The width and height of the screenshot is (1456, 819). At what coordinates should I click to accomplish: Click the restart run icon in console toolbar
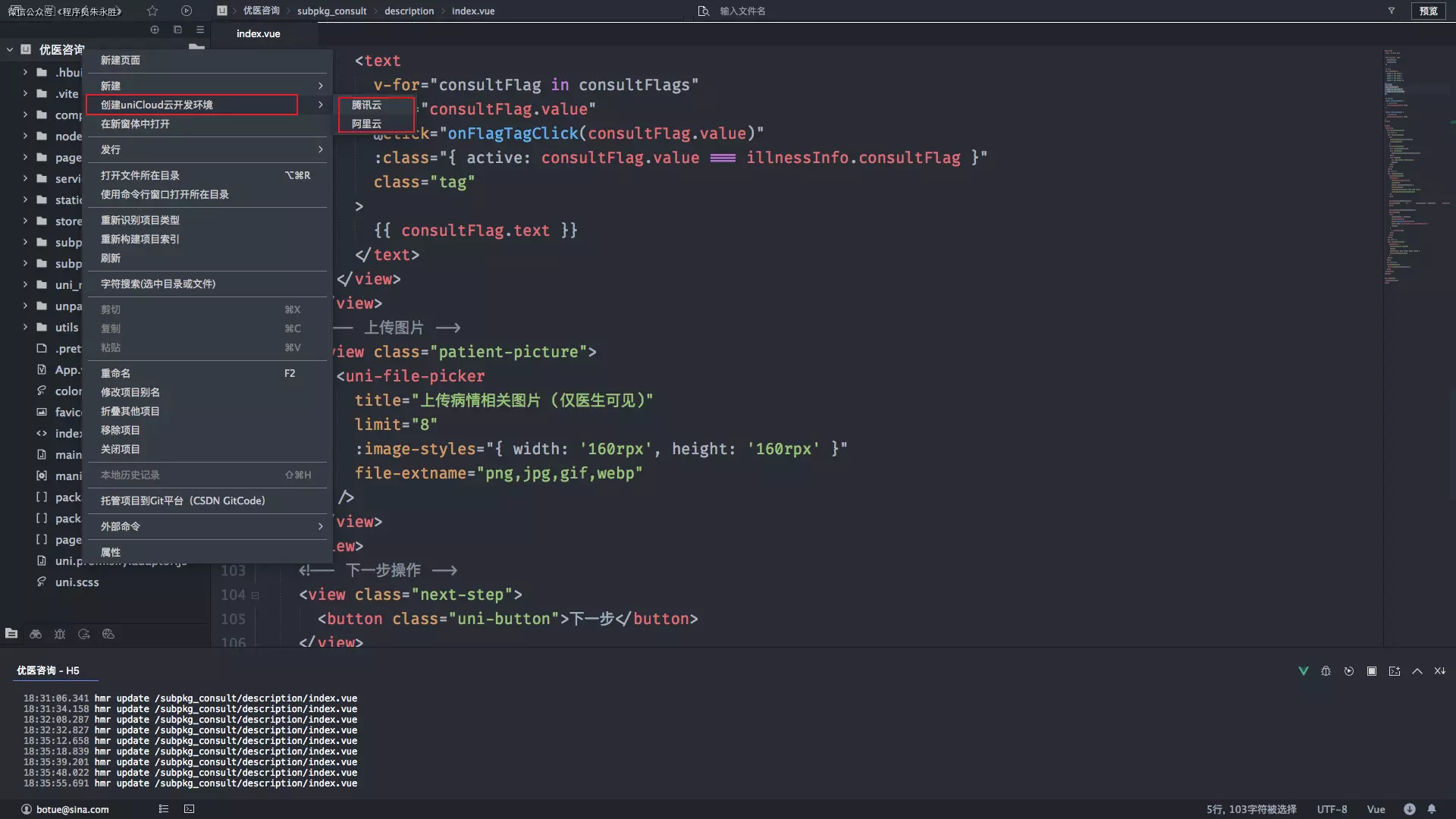1349,671
